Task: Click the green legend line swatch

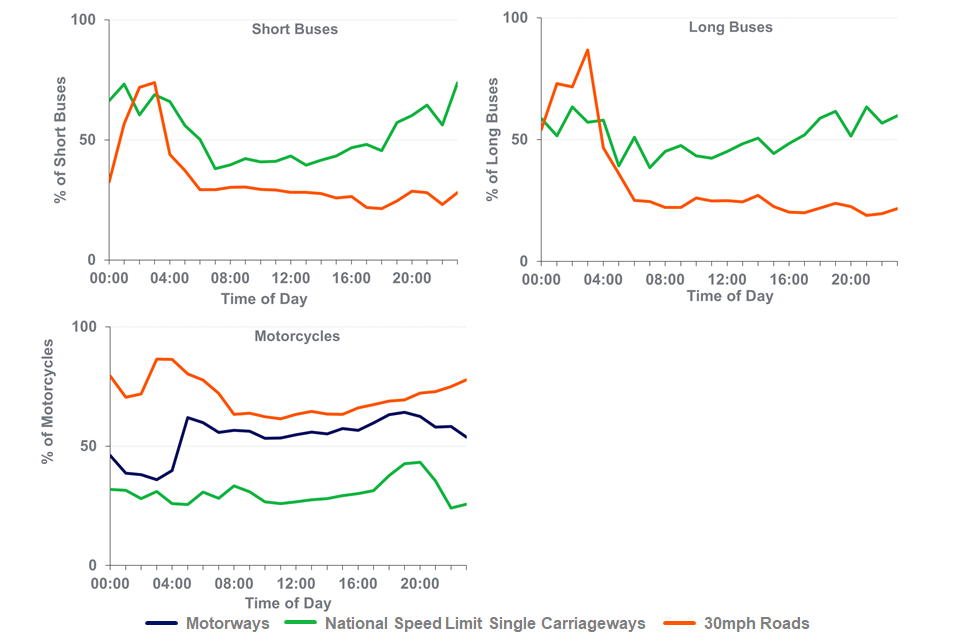Action: coord(302,623)
